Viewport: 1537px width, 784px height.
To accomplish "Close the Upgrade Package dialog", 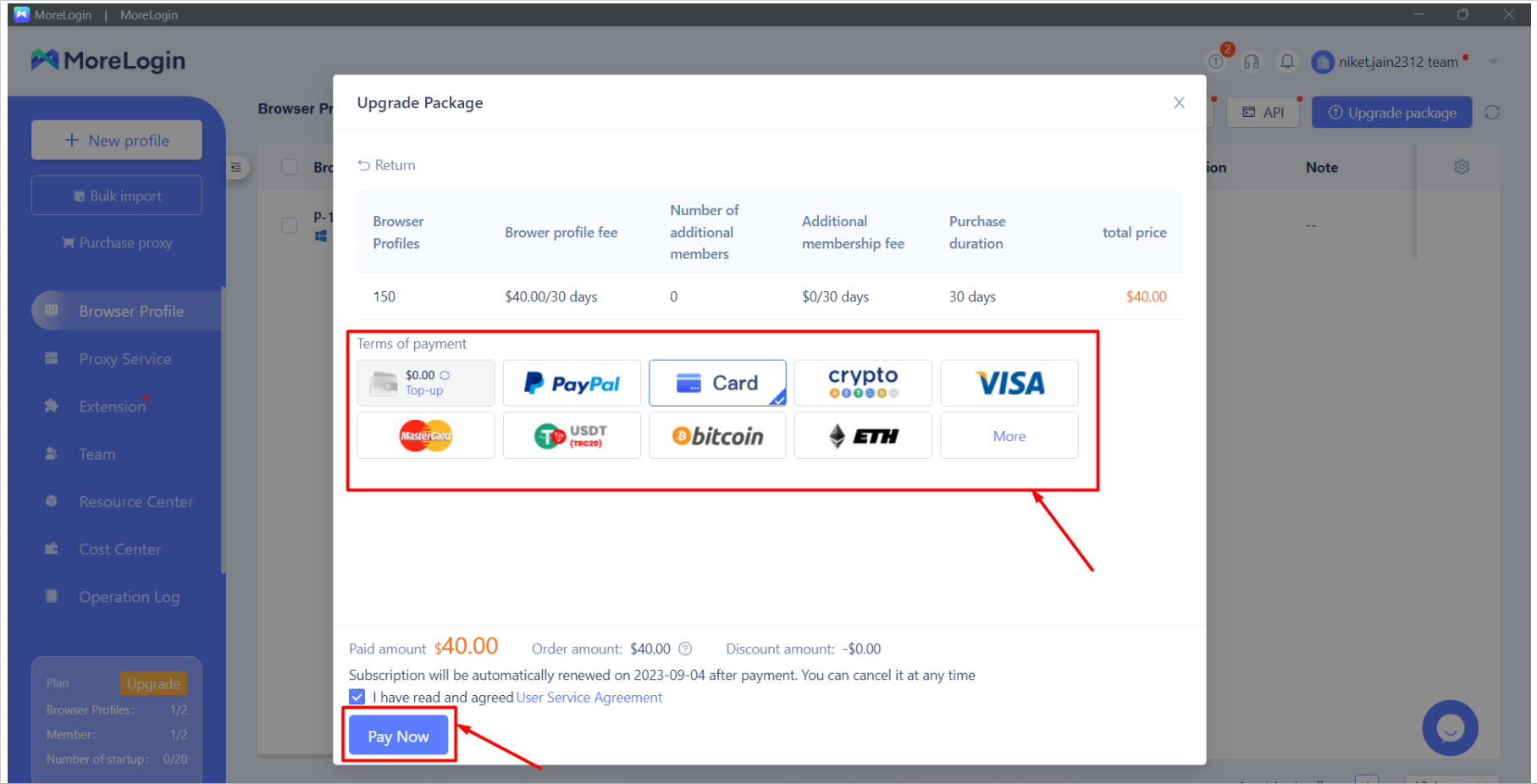I will 1179,102.
